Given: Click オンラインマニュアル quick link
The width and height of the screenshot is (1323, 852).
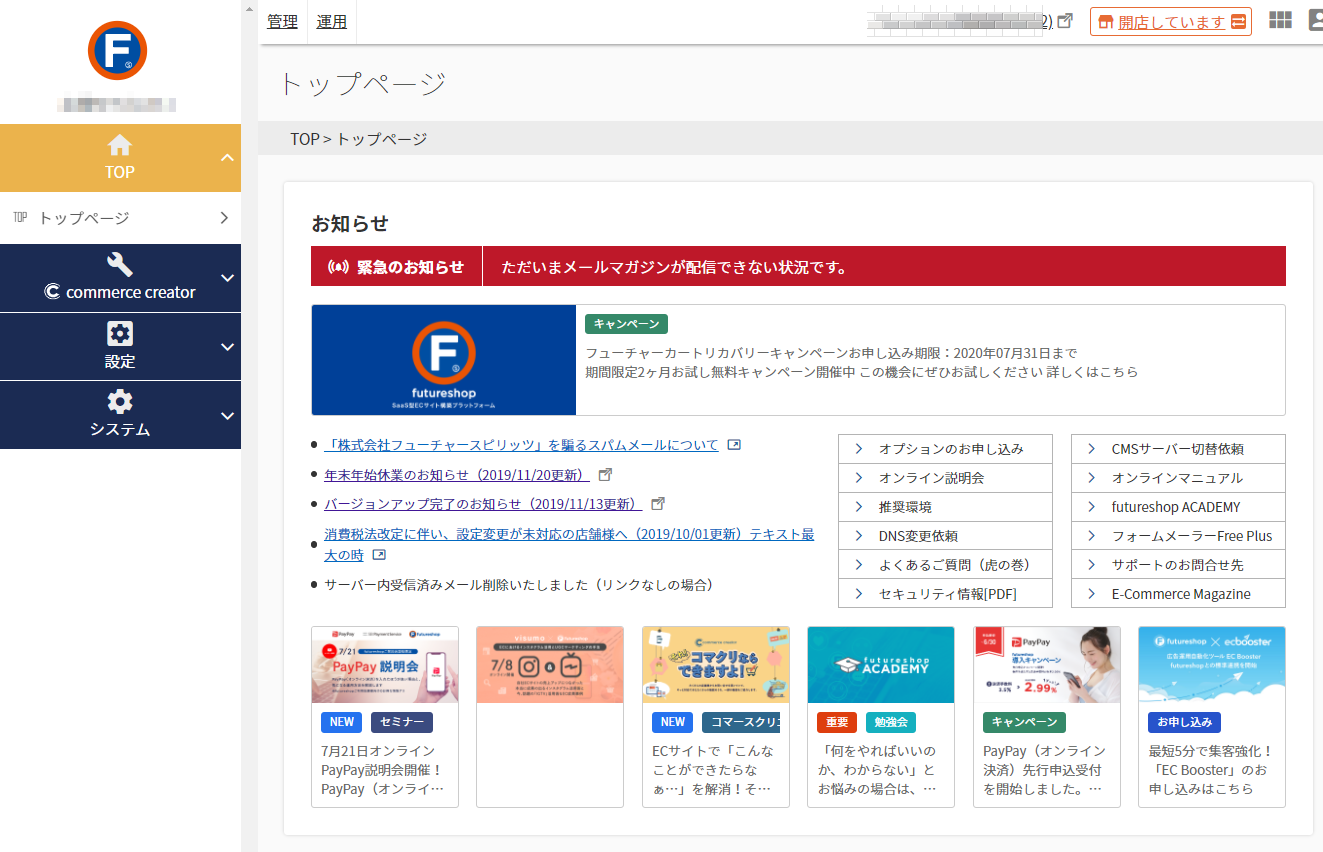Looking at the screenshot, I should (x=1178, y=478).
